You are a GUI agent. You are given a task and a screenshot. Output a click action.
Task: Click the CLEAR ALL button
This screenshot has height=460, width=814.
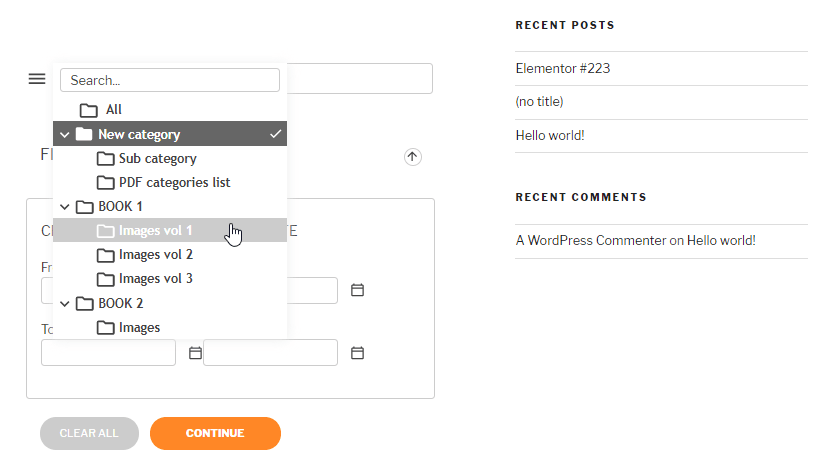[x=89, y=433]
